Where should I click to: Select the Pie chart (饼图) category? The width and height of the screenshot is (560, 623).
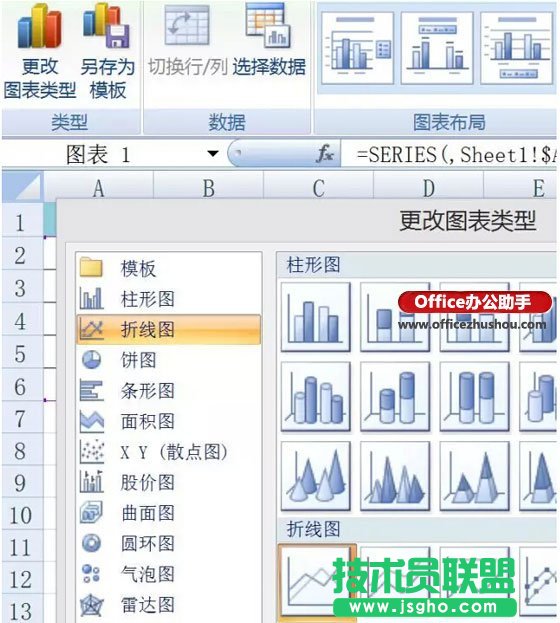(x=169, y=360)
